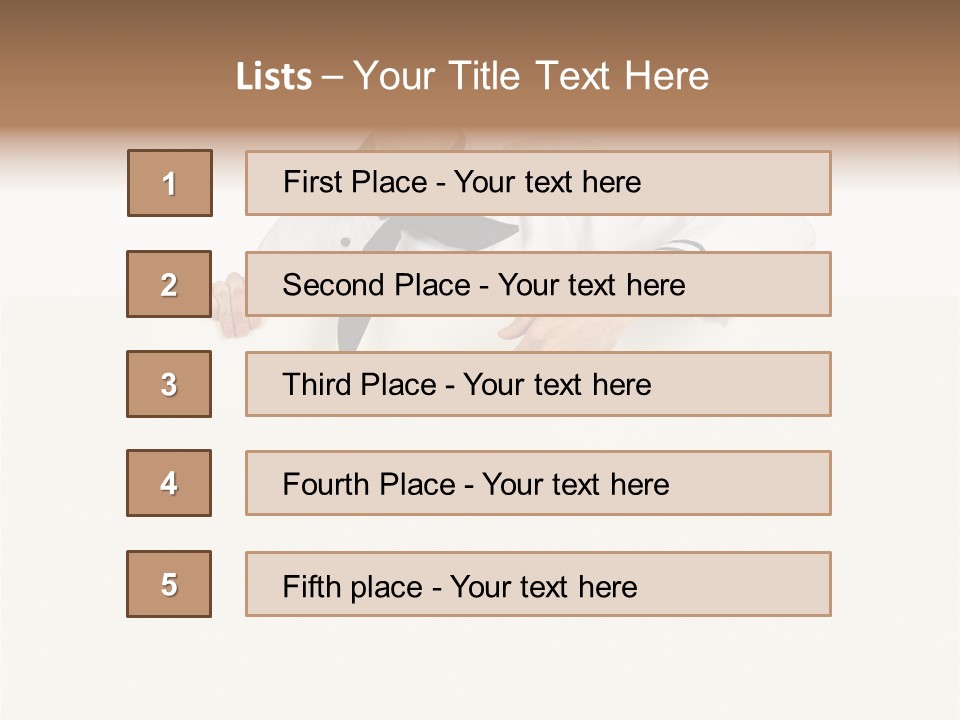Select the Fourth Place text box
The width and height of the screenshot is (960, 720).
pyautogui.click(x=538, y=483)
